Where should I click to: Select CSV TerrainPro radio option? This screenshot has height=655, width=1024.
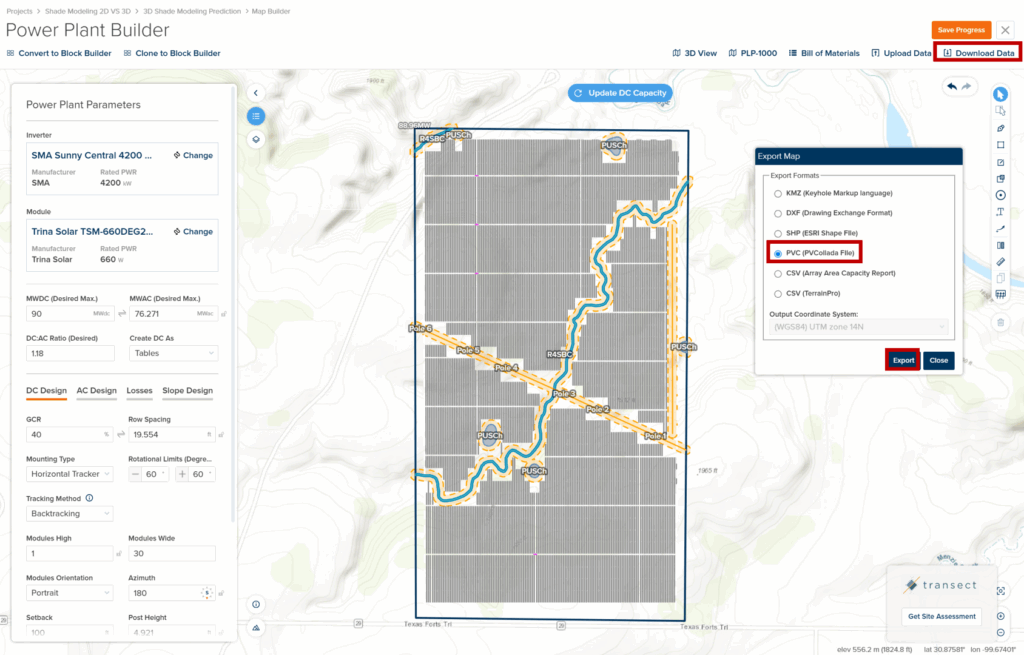coord(777,293)
